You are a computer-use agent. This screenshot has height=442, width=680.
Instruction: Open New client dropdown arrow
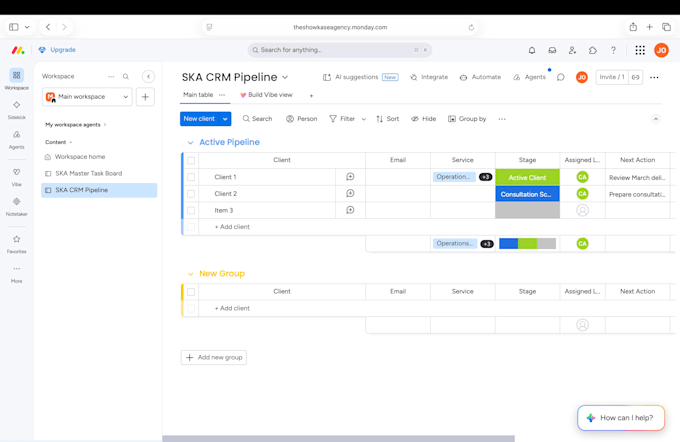click(225, 119)
